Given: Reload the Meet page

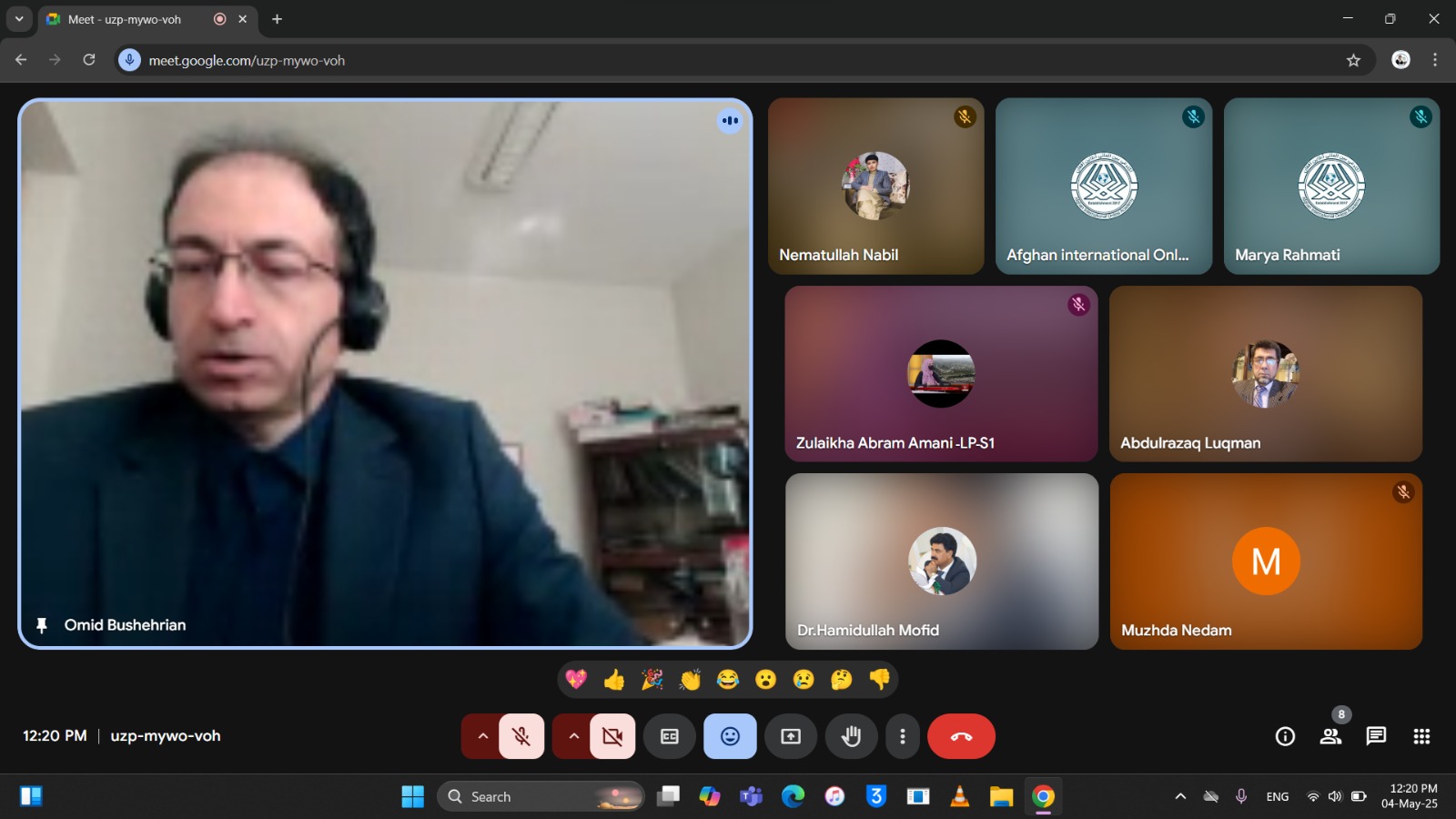Looking at the screenshot, I should [x=89, y=60].
